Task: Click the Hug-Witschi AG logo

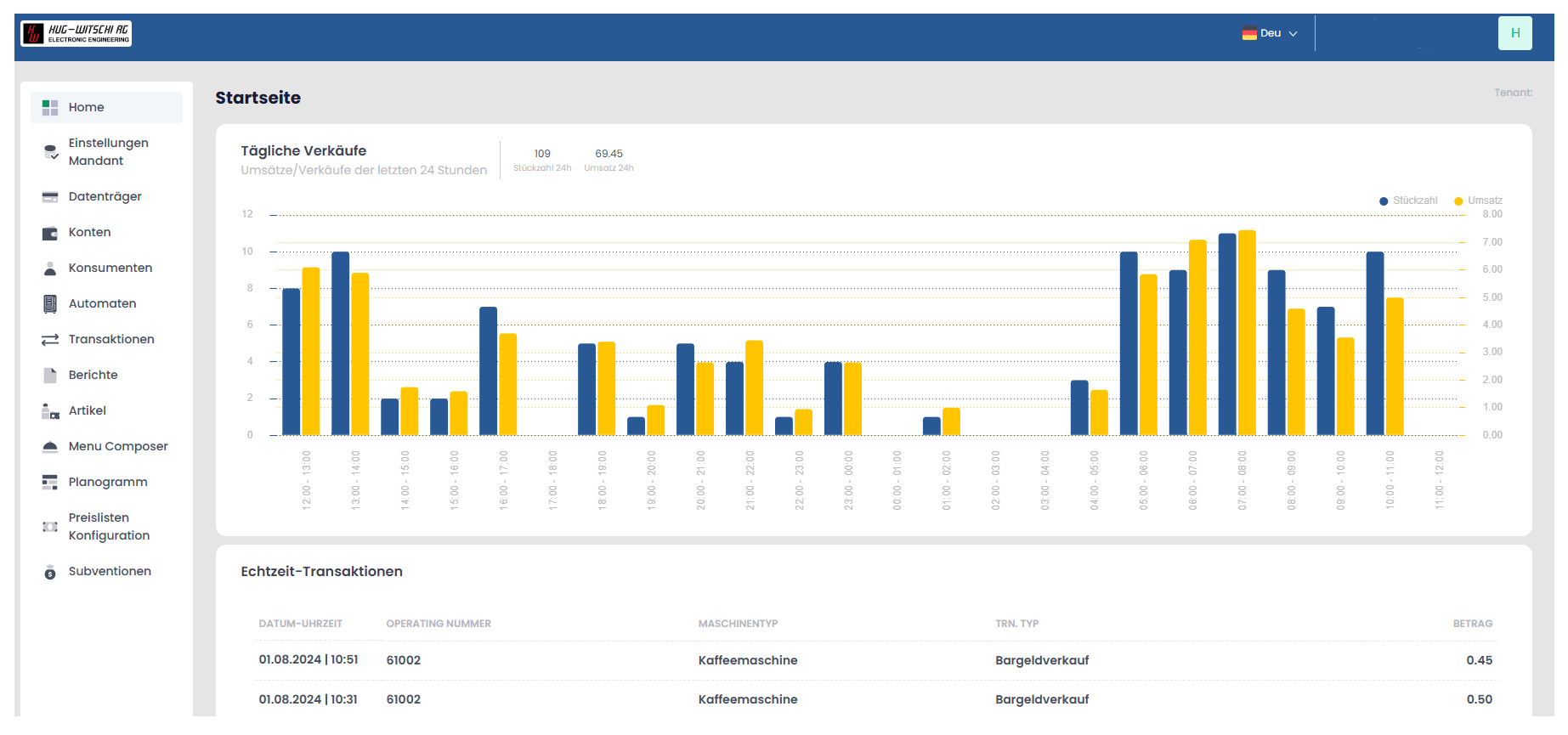Action: (x=76, y=34)
